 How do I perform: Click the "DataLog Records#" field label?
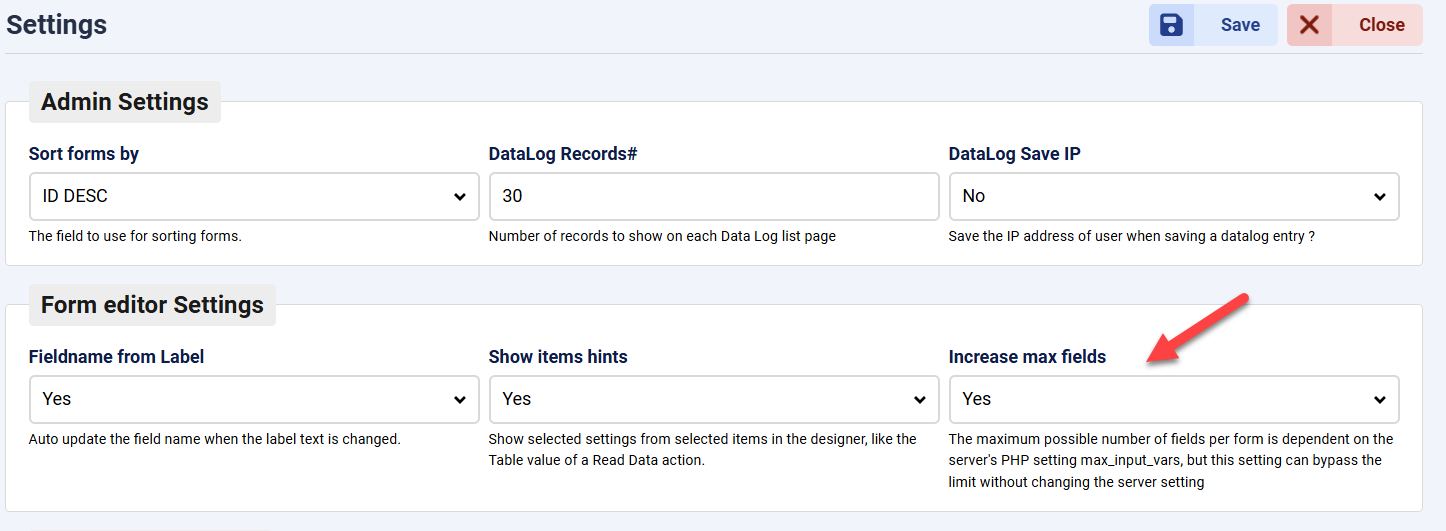coord(563,154)
